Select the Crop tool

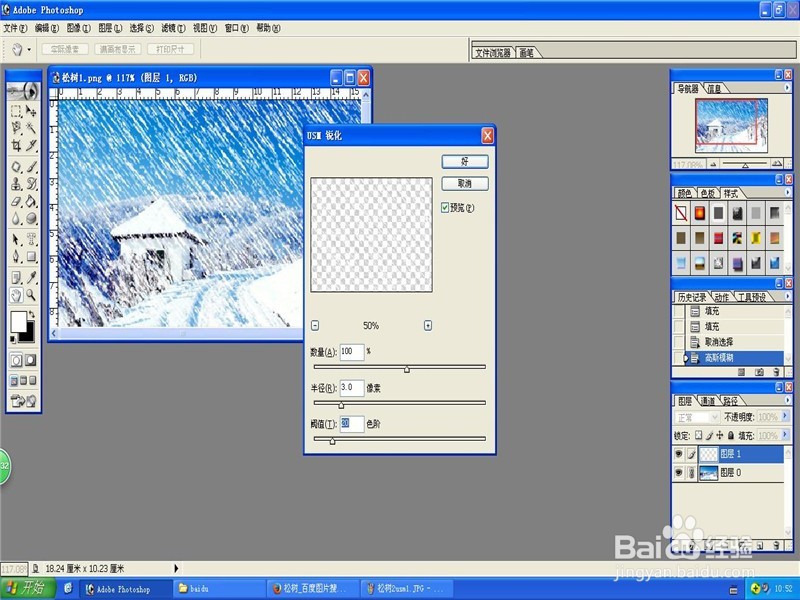pos(16,145)
